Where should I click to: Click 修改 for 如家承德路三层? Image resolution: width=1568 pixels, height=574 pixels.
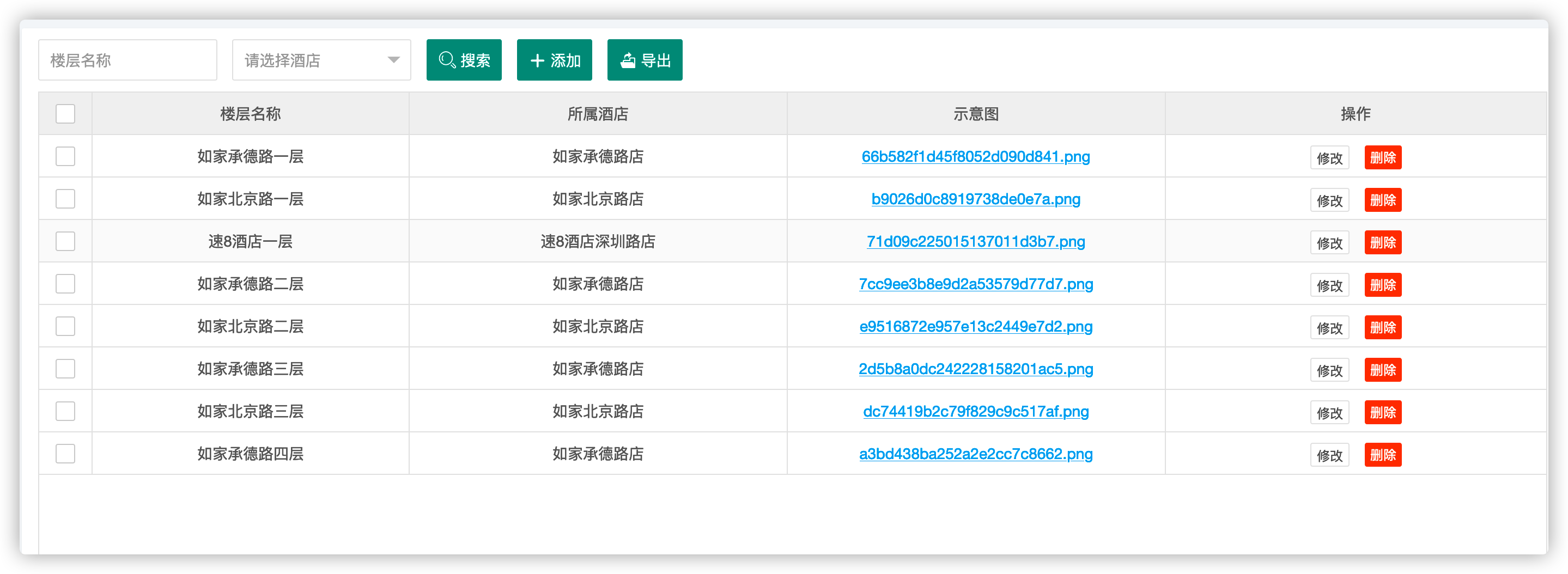(x=1329, y=370)
